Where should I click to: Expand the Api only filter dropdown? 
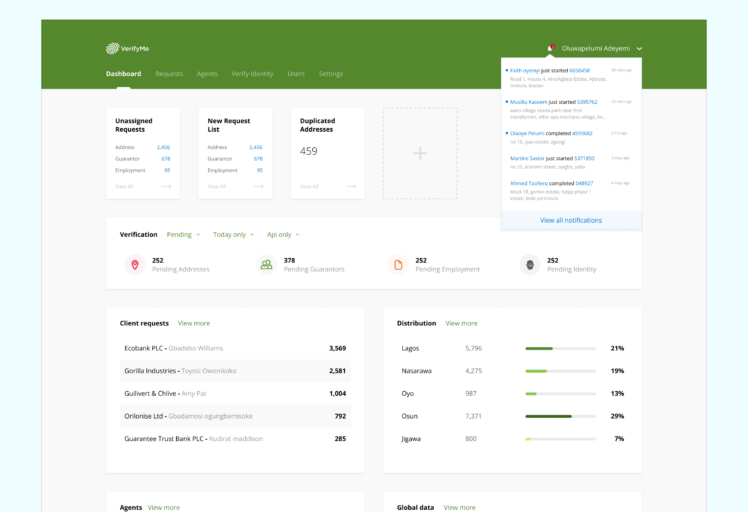click(x=283, y=234)
